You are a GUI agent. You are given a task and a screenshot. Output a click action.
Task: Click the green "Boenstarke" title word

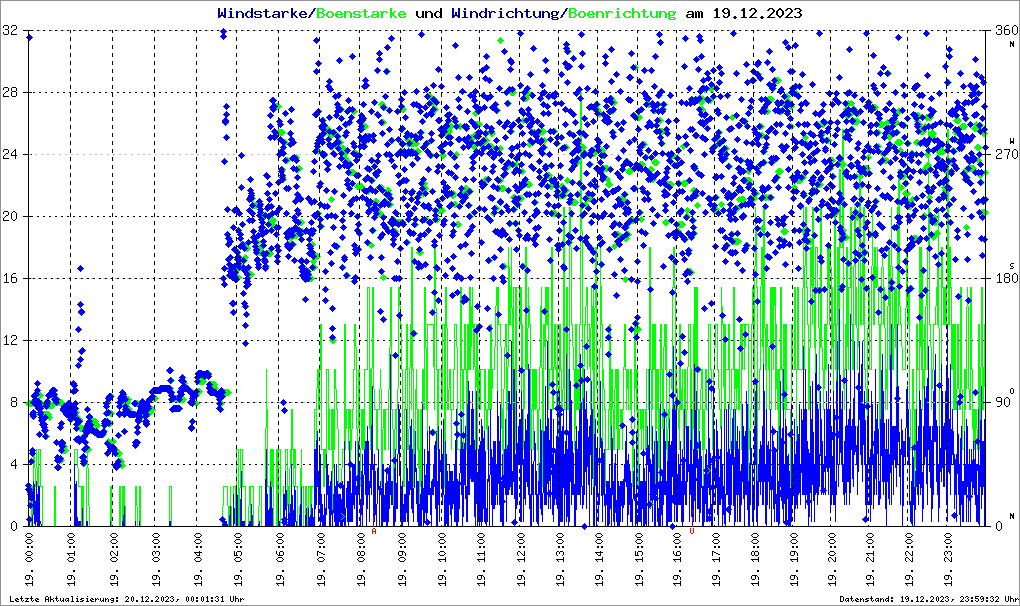[x=361, y=13]
